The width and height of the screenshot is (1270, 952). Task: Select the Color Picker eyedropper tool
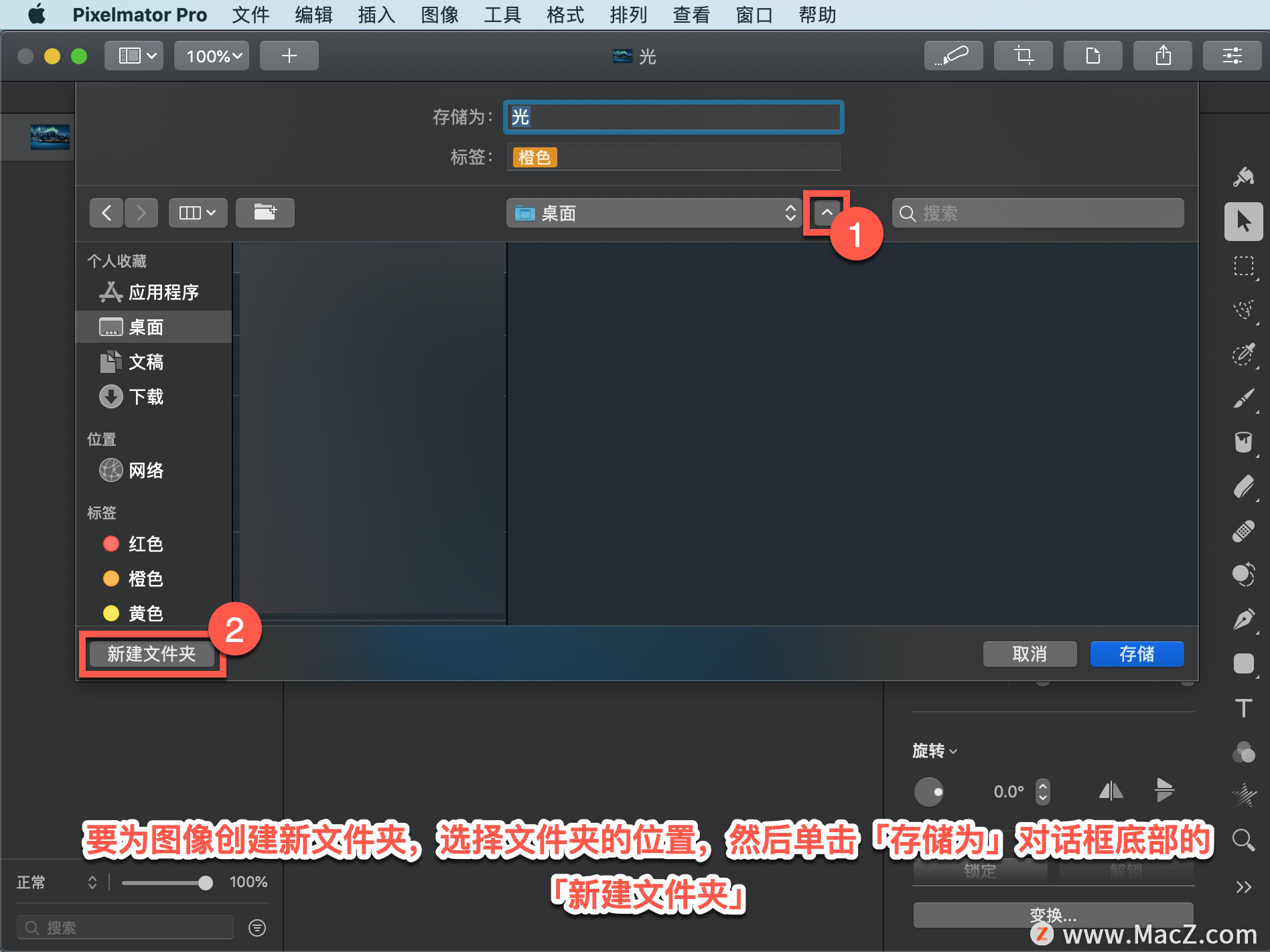point(1244,354)
